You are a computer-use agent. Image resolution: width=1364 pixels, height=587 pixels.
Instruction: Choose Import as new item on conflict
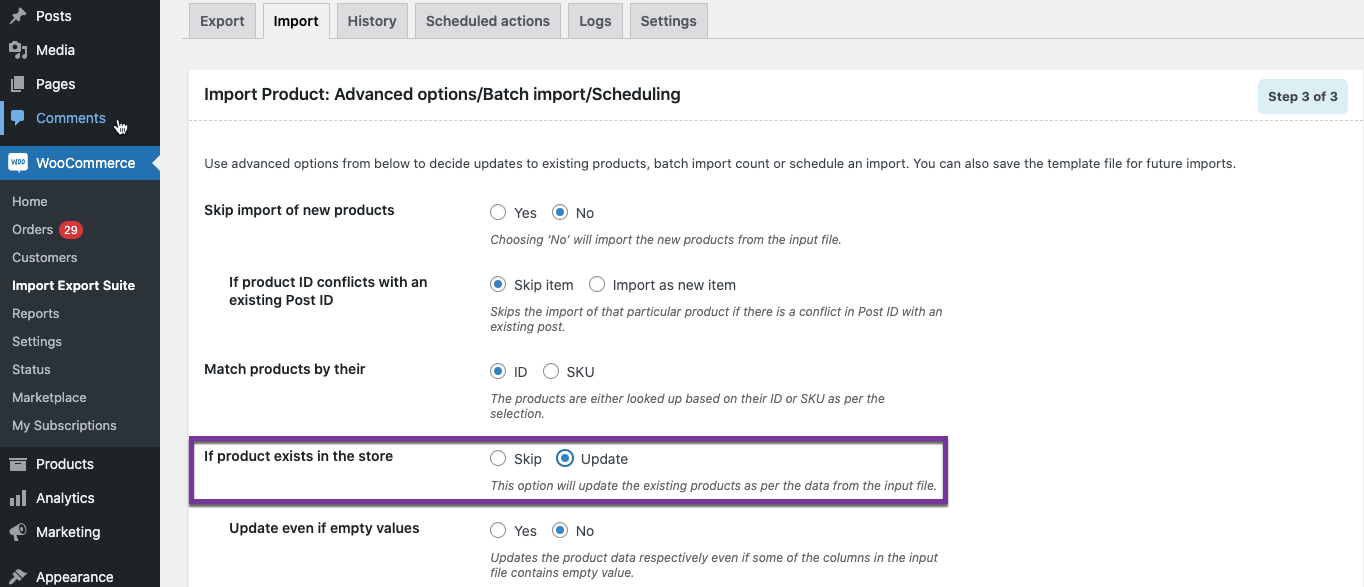tap(596, 284)
